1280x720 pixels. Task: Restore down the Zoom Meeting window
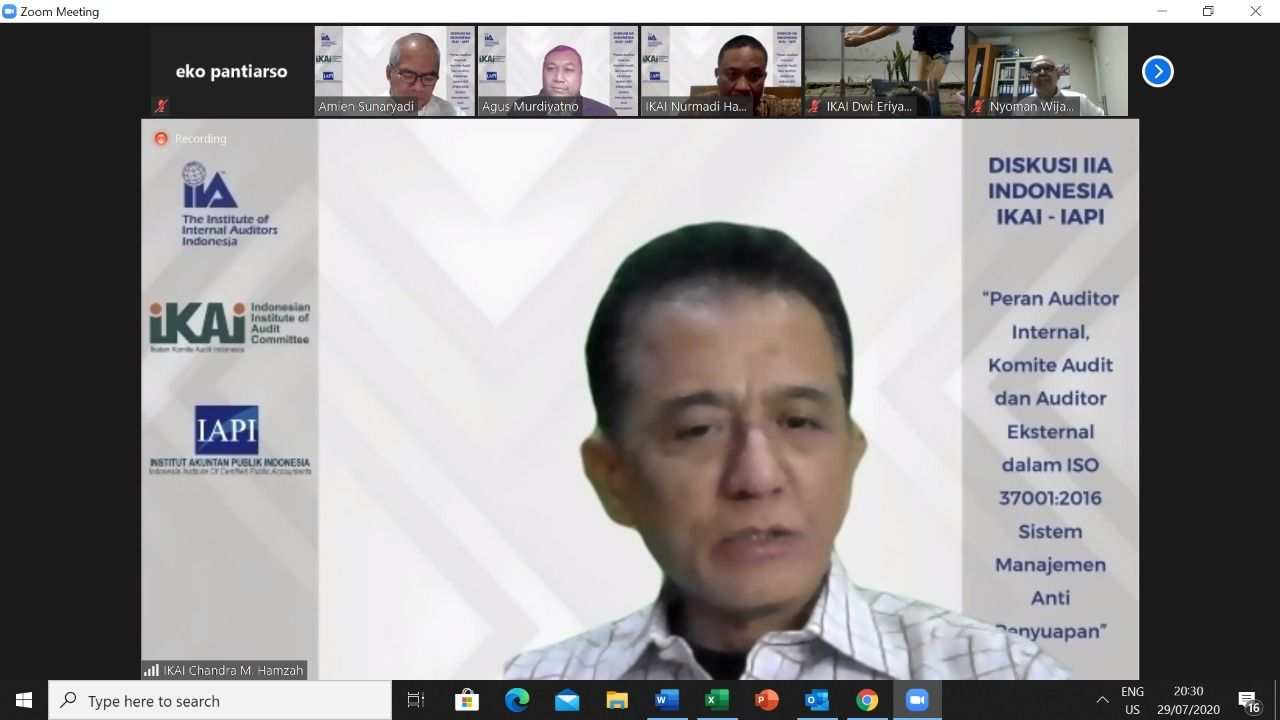point(1208,11)
